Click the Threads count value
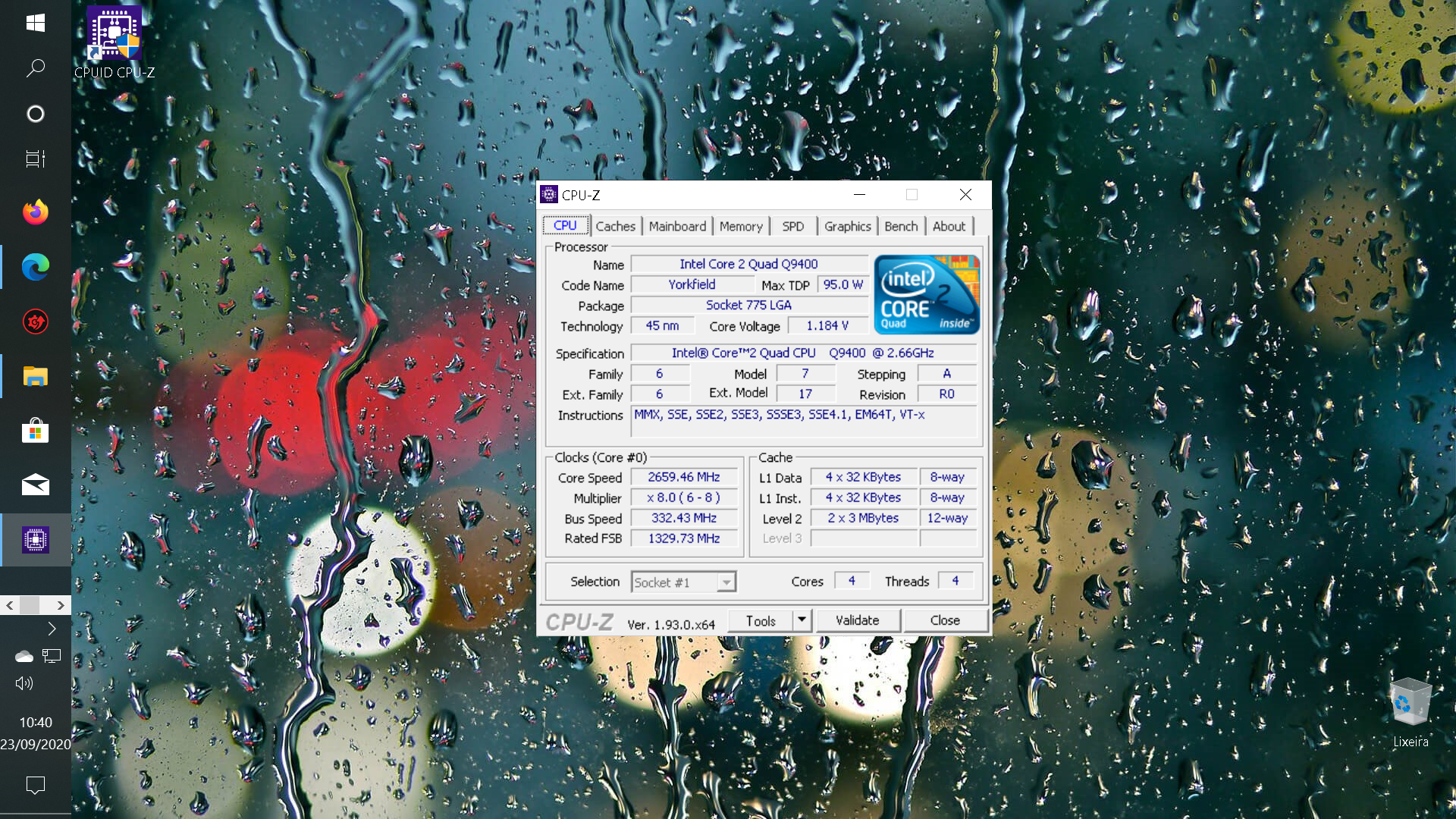The image size is (1456, 819). [x=955, y=580]
